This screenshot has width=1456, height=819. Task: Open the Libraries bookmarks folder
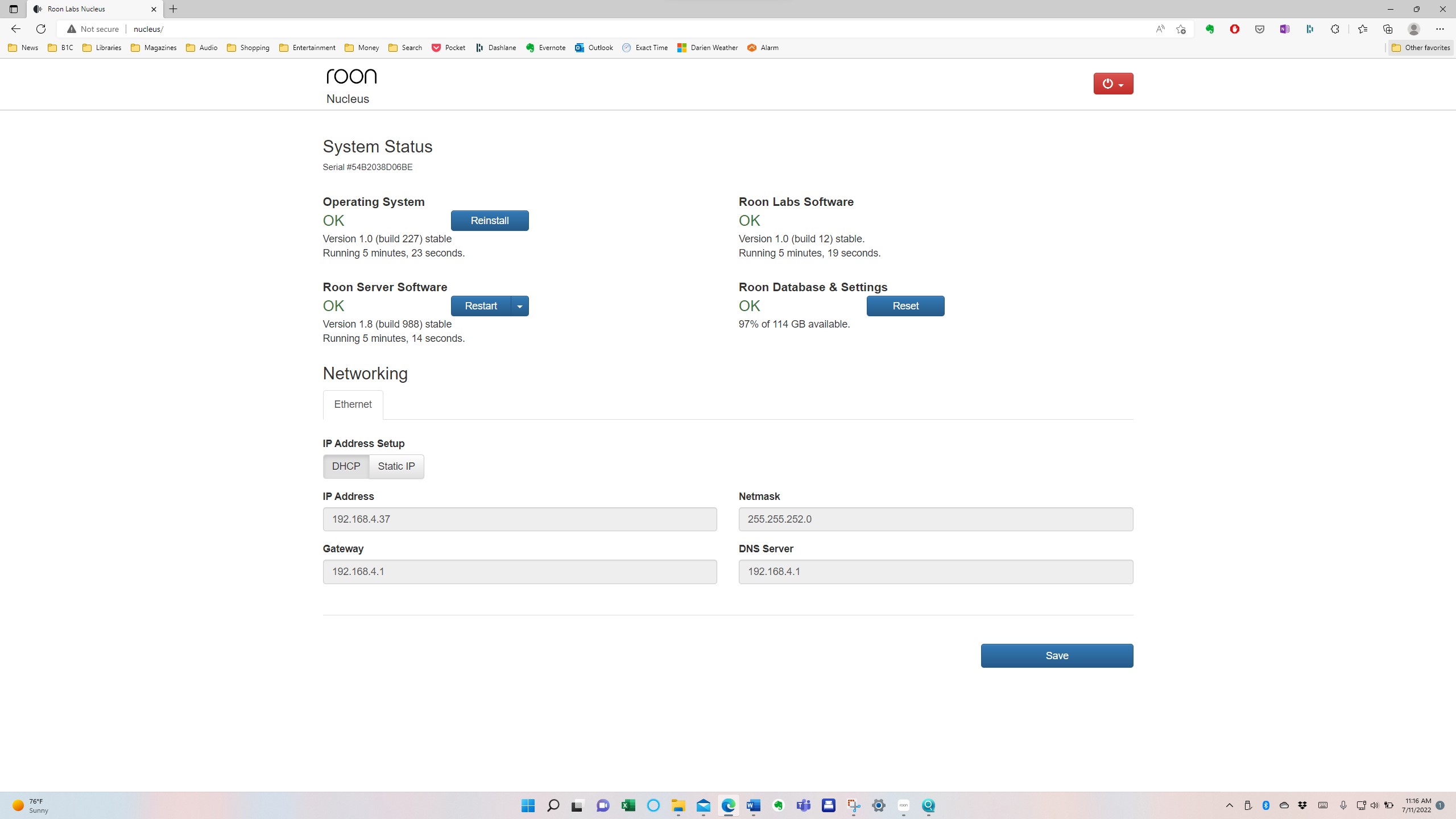coord(102,48)
